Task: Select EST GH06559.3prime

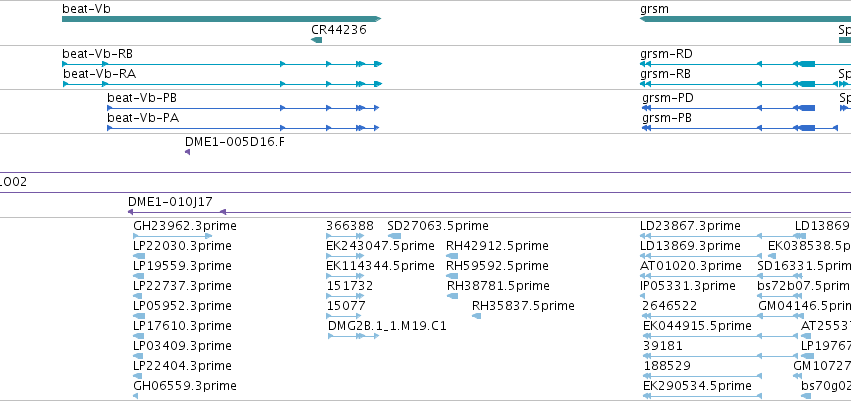Action: point(136,396)
